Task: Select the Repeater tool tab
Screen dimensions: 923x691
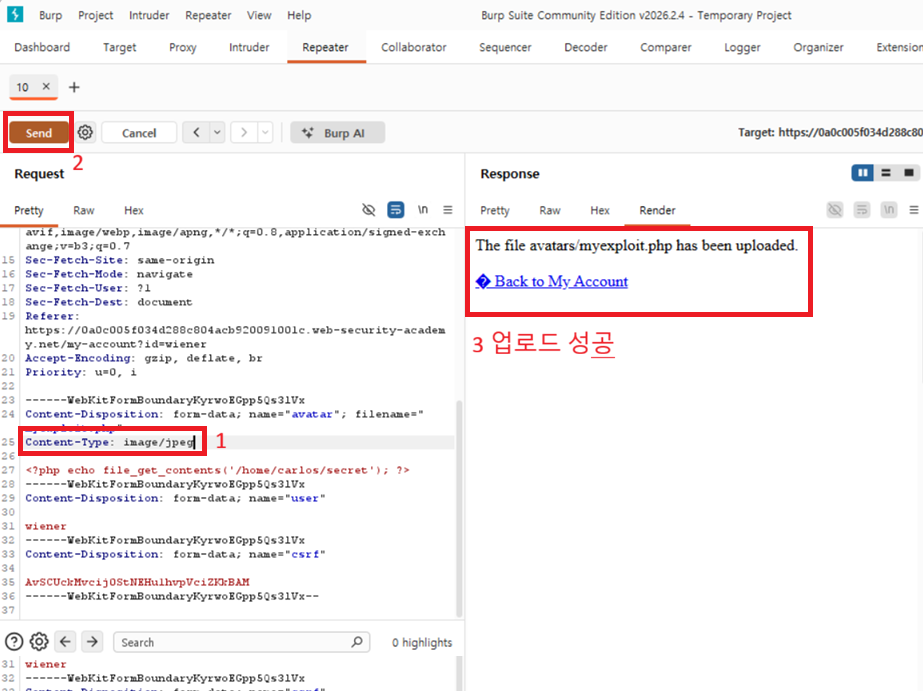Action: coord(326,47)
